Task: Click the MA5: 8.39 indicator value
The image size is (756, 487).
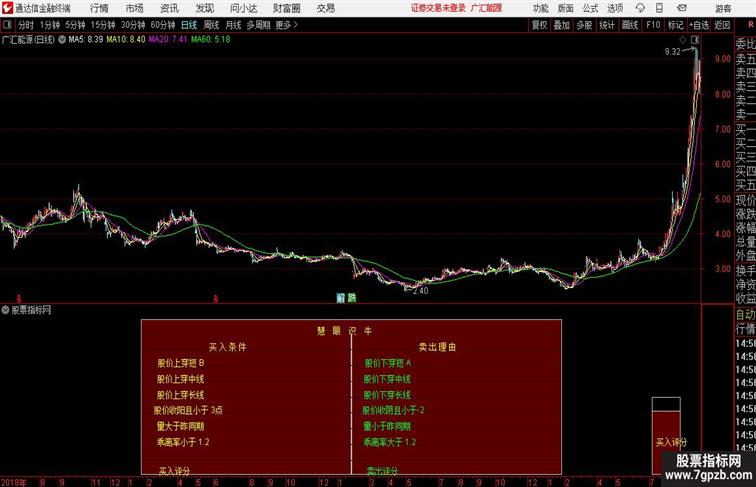Action: click(x=86, y=40)
